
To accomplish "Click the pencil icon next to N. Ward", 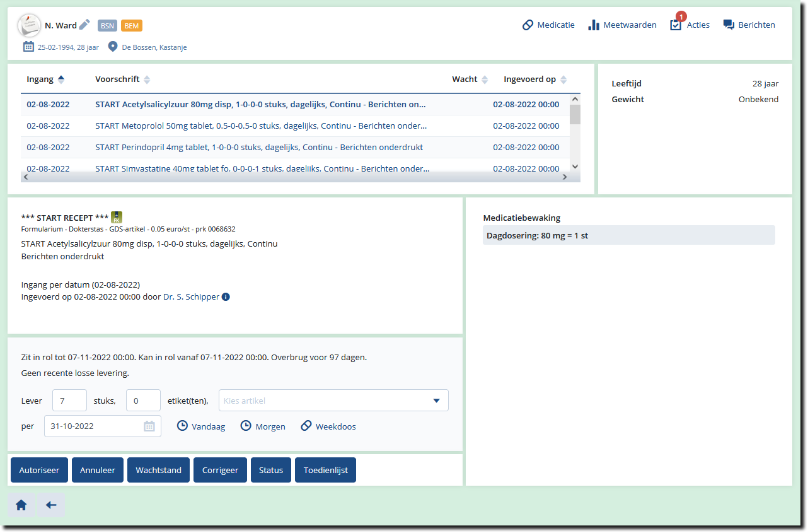I will click(x=84, y=25).
